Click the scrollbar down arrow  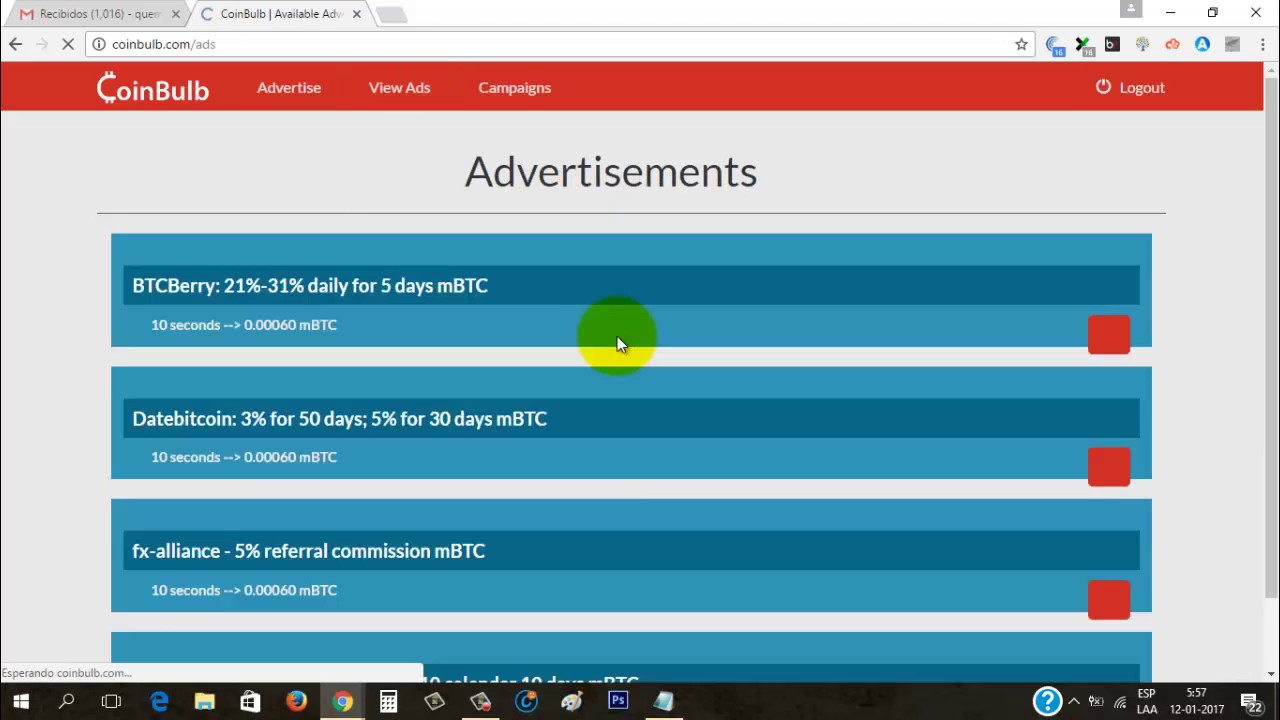1271,673
